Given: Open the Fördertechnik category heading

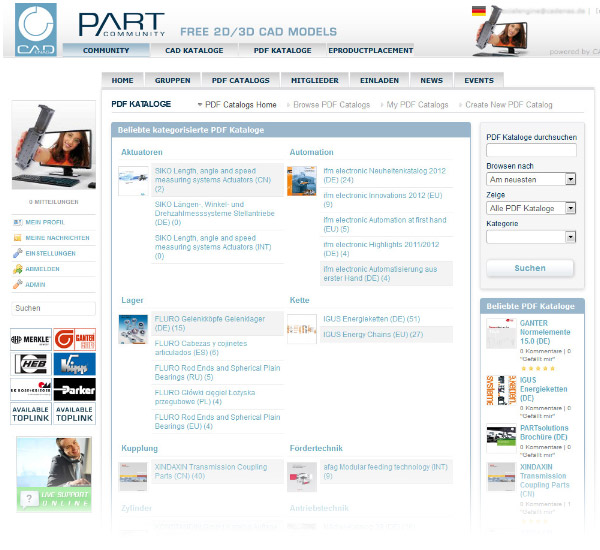Looking at the screenshot, I should (316, 448).
